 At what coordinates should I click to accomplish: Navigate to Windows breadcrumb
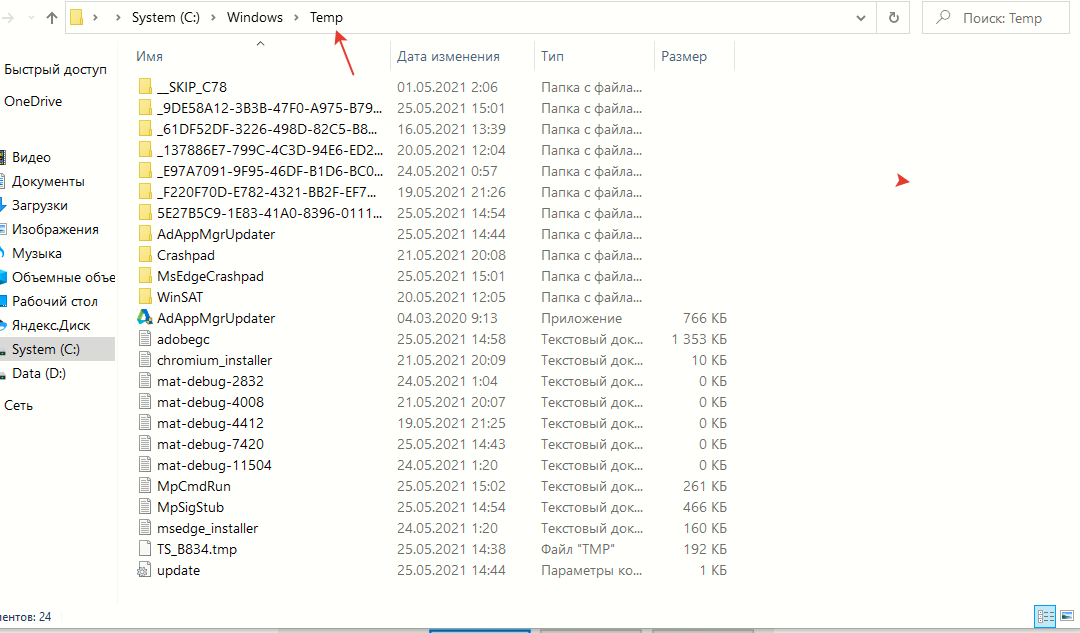pyautogui.click(x=255, y=18)
